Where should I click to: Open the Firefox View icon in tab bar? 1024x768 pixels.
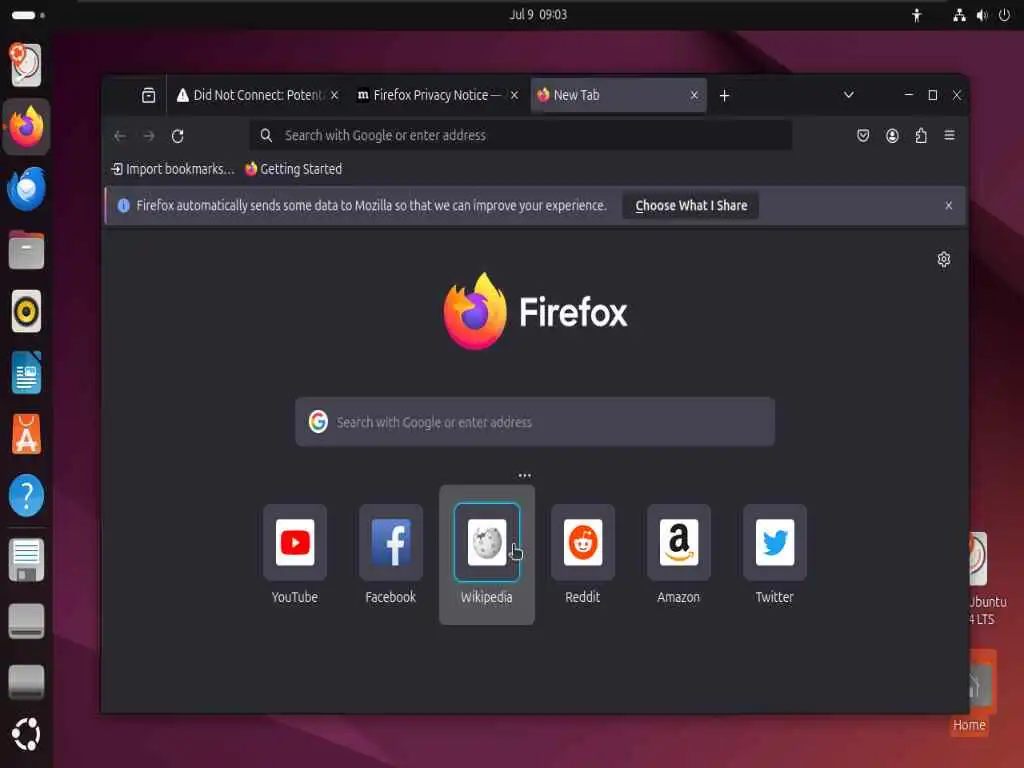click(148, 95)
